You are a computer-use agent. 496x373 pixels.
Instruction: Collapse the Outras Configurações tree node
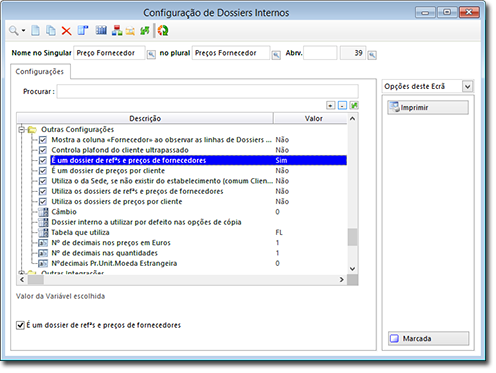(22, 129)
